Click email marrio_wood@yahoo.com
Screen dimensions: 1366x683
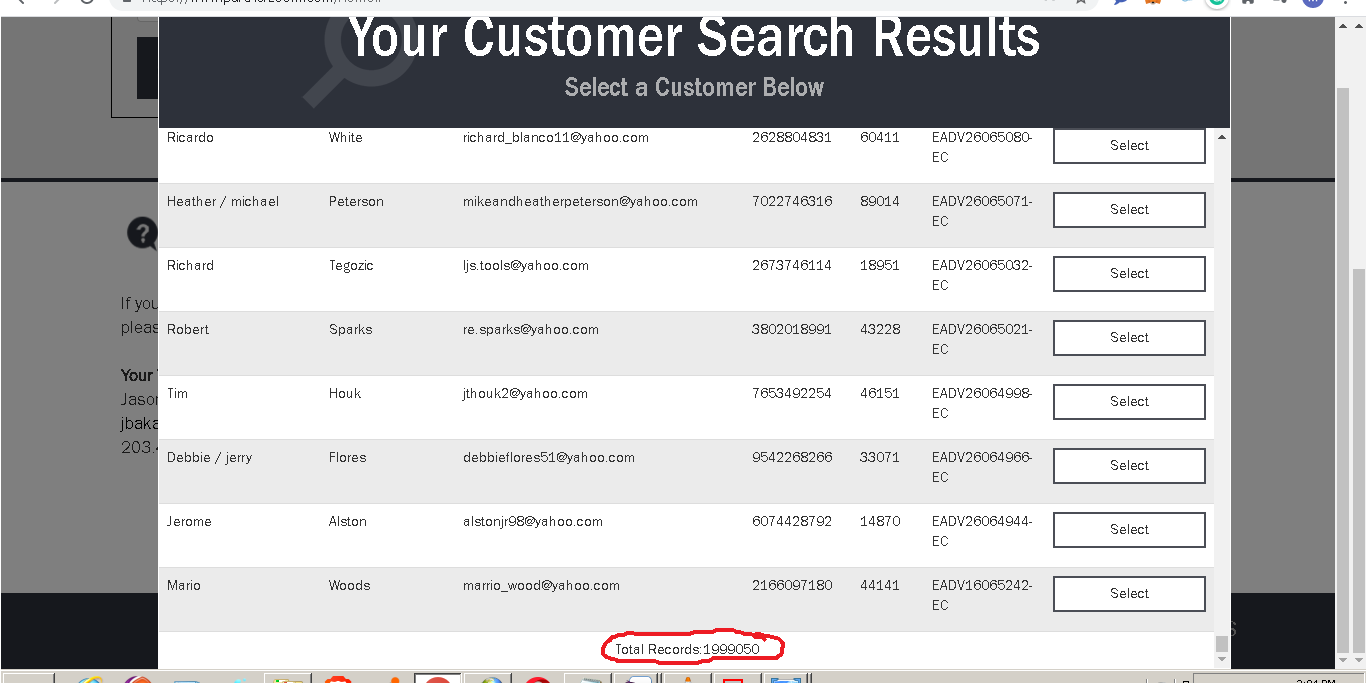click(x=541, y=586)
